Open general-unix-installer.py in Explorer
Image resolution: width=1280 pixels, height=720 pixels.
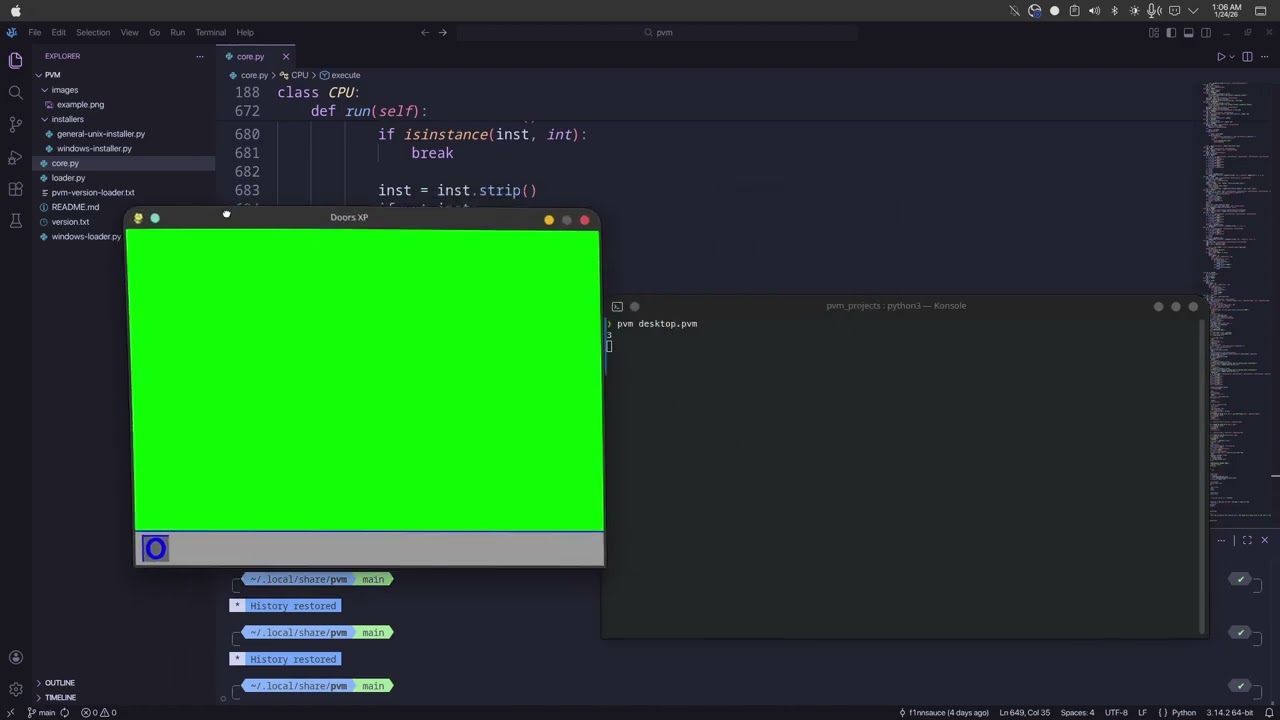tap(100, 134)
